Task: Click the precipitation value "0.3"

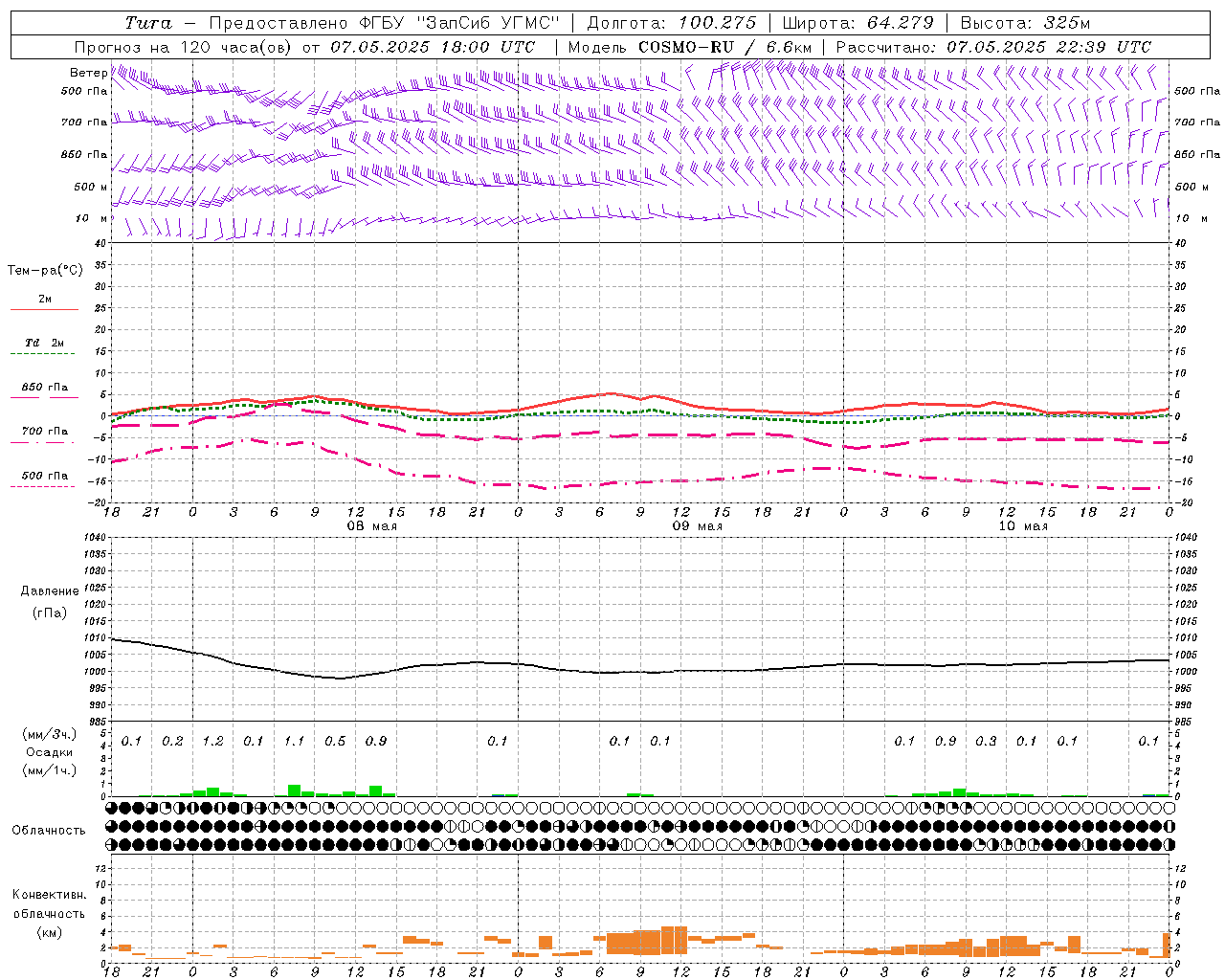Action: (x=986, y=741)
